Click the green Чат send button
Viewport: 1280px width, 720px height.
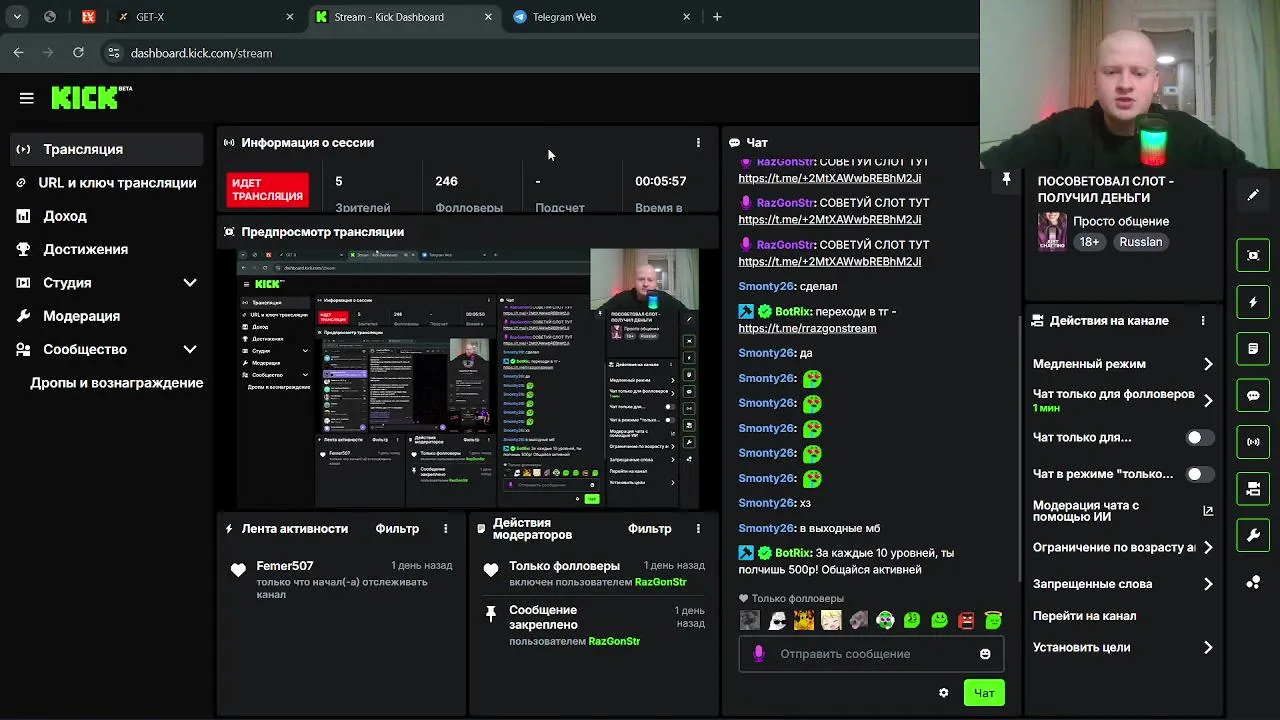[984, 693]
